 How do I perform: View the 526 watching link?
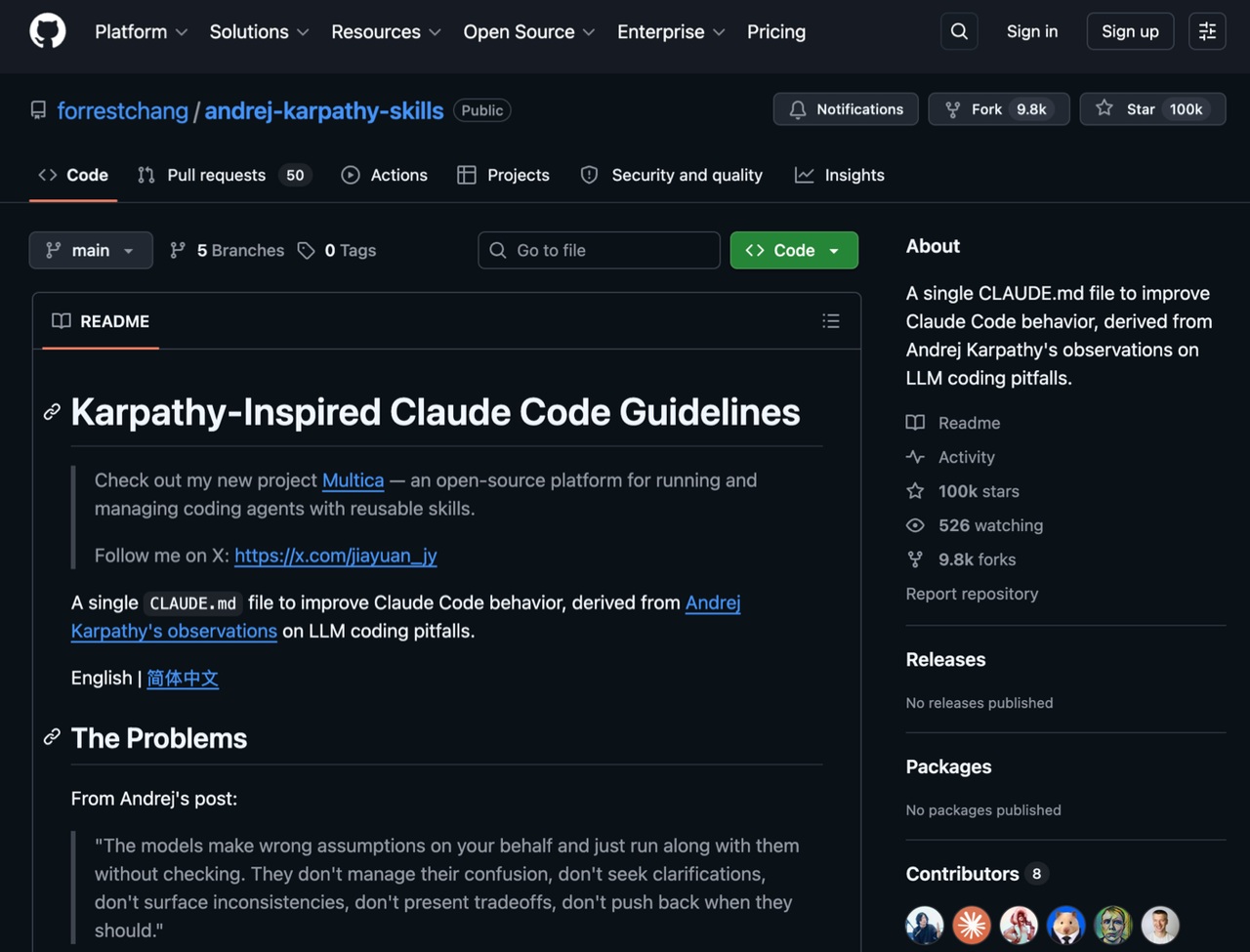[x=975, y=525]
